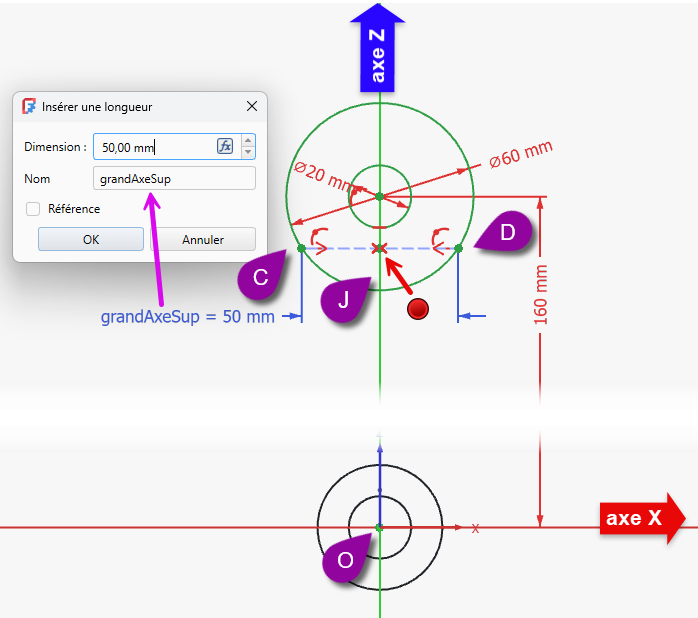Click the red axe X arrow

[643, 517]
